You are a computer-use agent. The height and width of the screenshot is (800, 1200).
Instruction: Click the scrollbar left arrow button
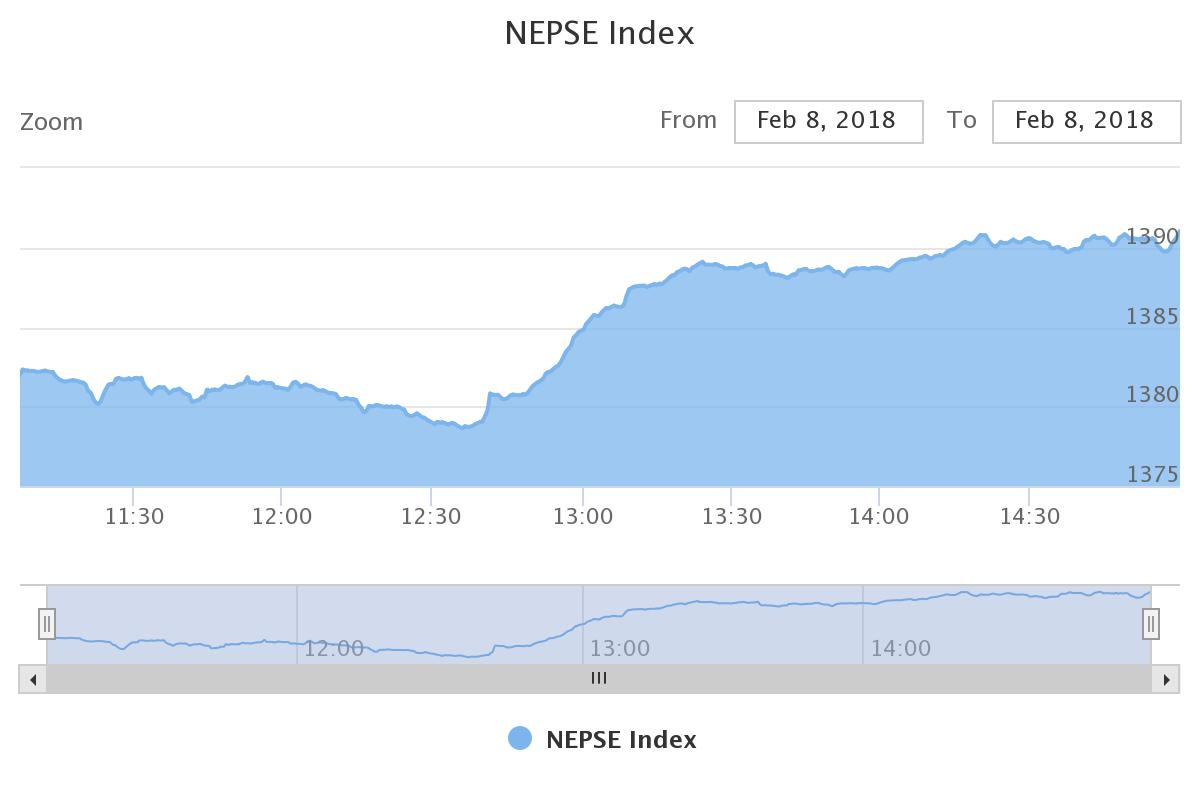coord(33,679)
